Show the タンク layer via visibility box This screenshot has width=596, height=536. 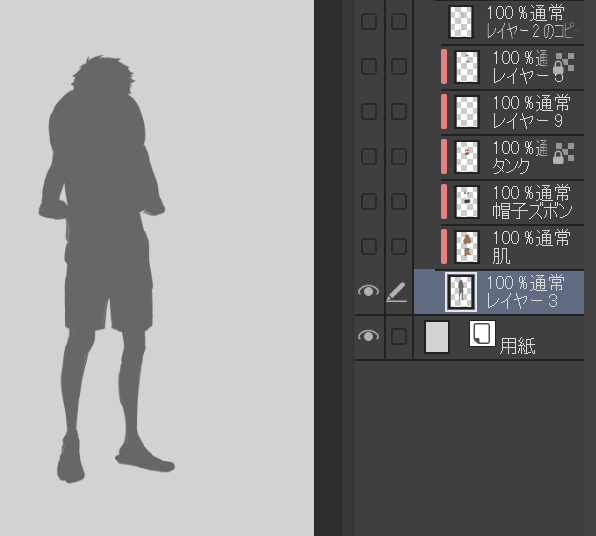pos(369,156)
